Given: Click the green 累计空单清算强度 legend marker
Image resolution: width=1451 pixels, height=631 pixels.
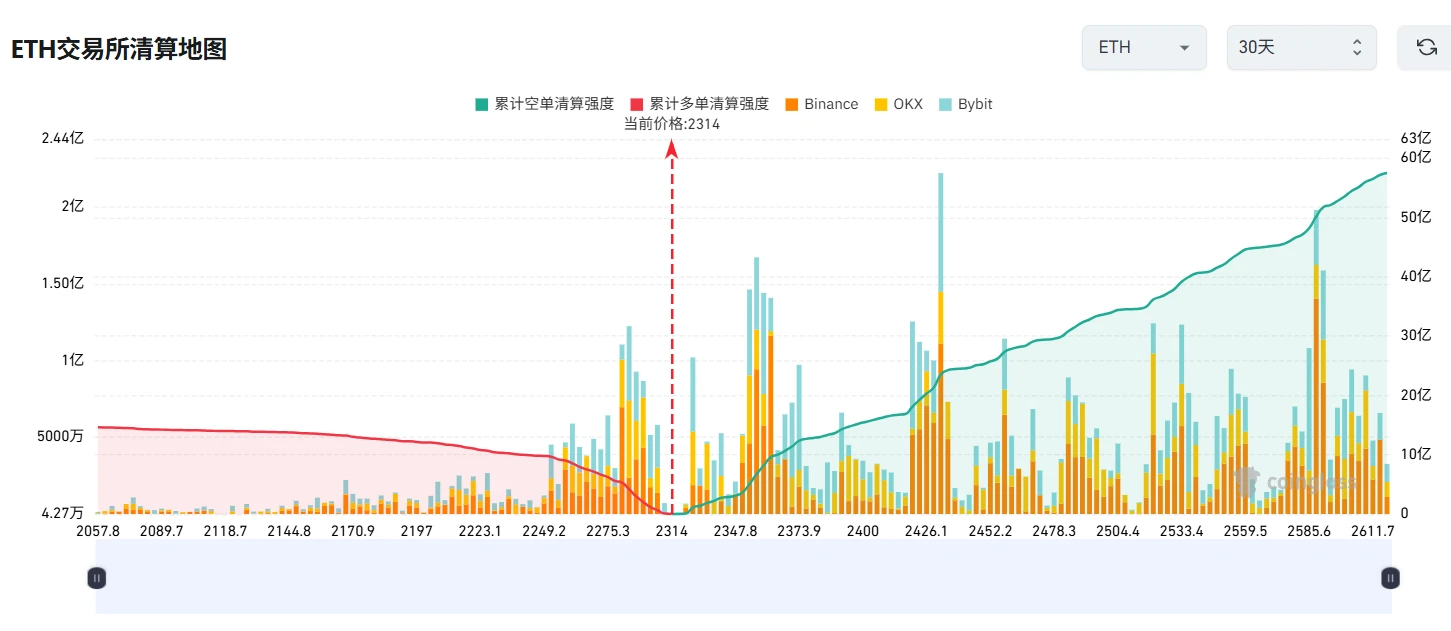Looking at the screenshot, I should click(482, 104).
